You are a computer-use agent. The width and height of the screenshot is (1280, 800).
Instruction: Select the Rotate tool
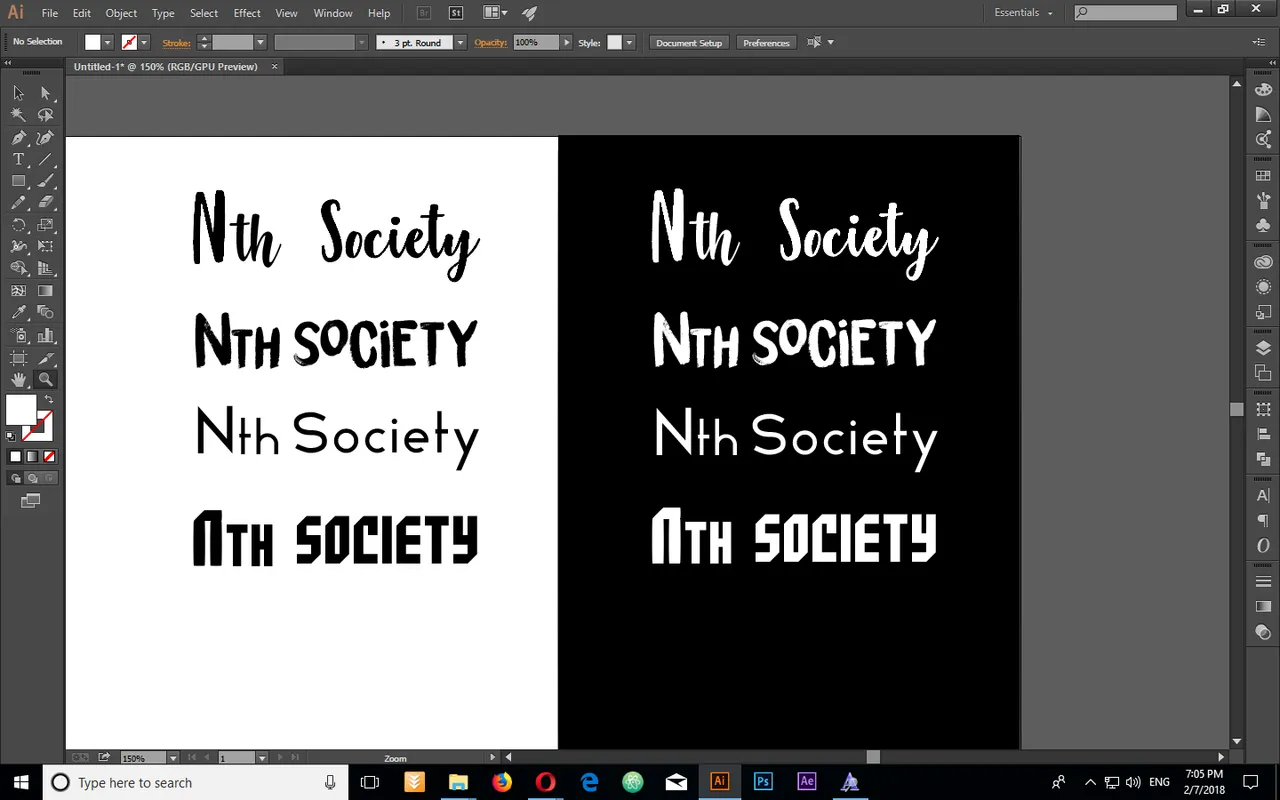pos(18,225)
